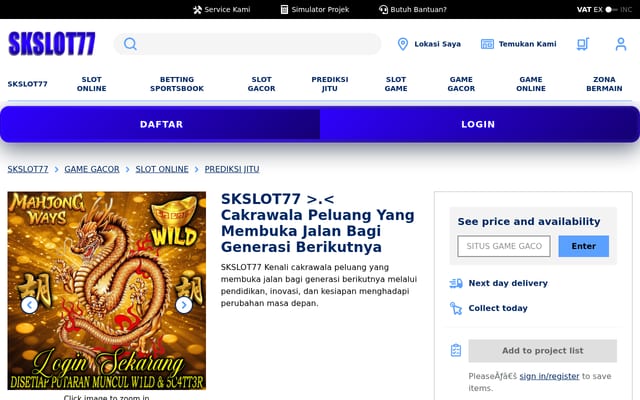Click Lokasi Saya text link
This screenshot has width=640, height=400.
(437, 44)
